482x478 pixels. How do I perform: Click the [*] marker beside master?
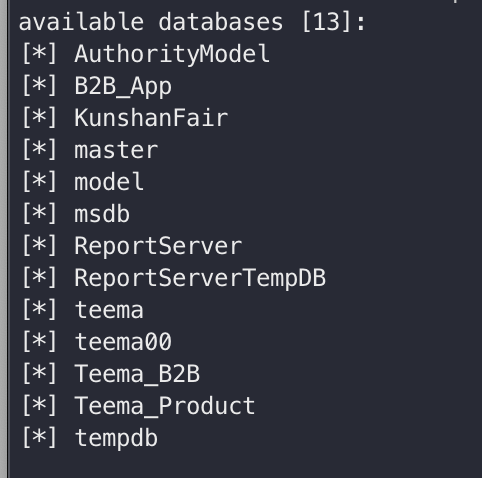click(x=39, y=150)
